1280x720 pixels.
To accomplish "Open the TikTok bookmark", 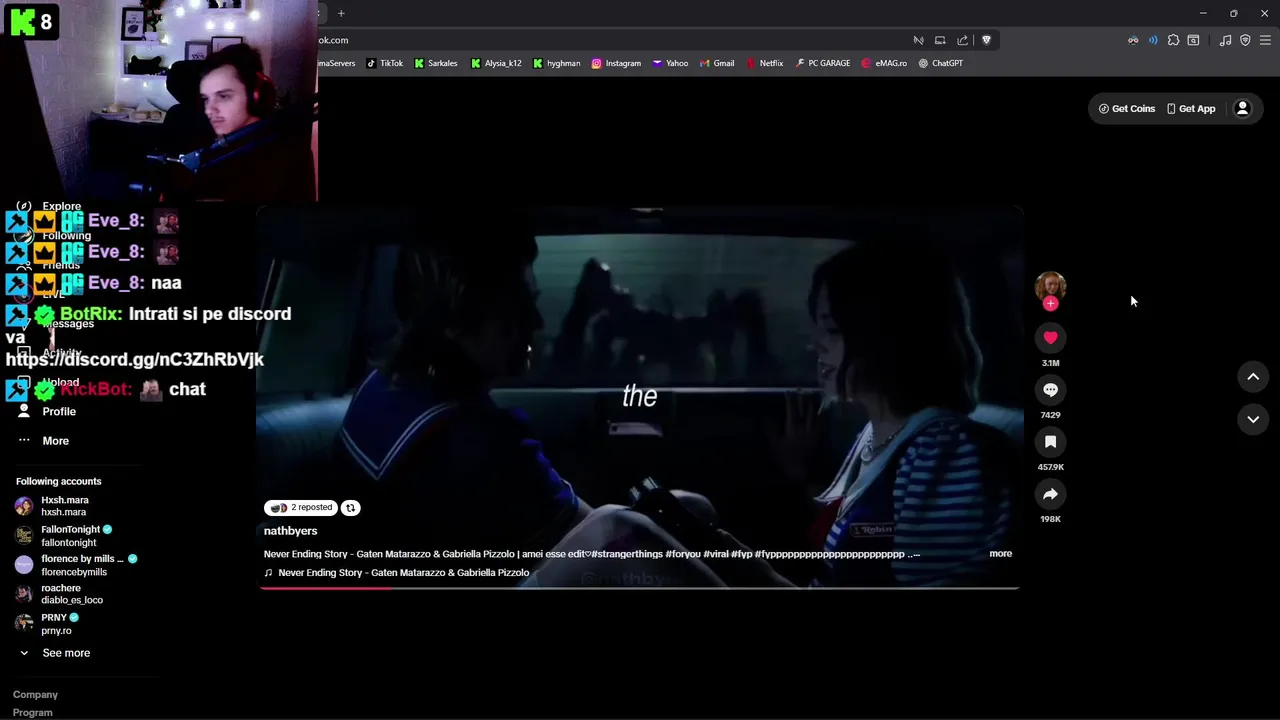I will 385,63.
